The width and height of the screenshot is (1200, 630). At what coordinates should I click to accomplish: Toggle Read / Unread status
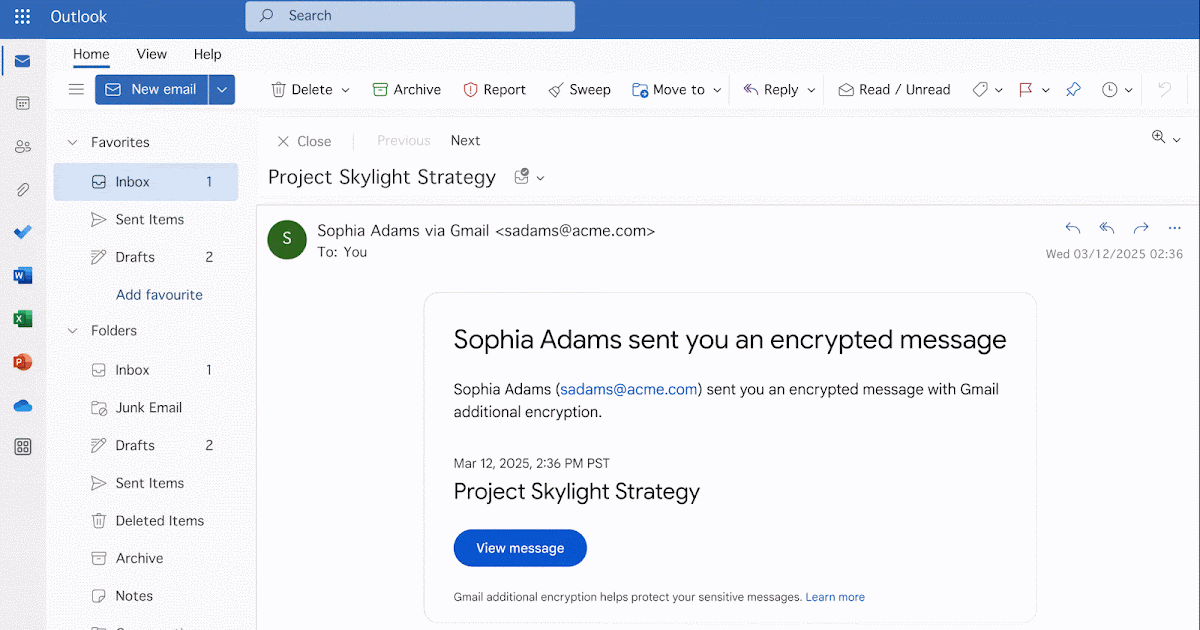(894, 89)
